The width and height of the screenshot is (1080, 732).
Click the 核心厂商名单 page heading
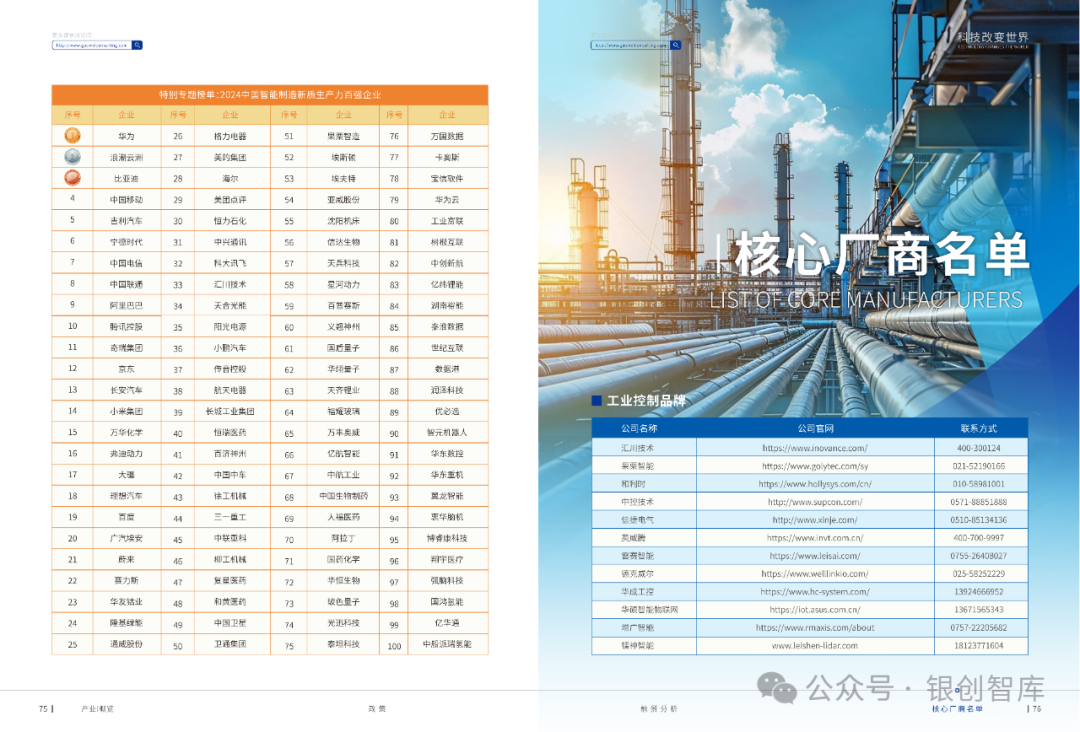click(x=882, y=255)
